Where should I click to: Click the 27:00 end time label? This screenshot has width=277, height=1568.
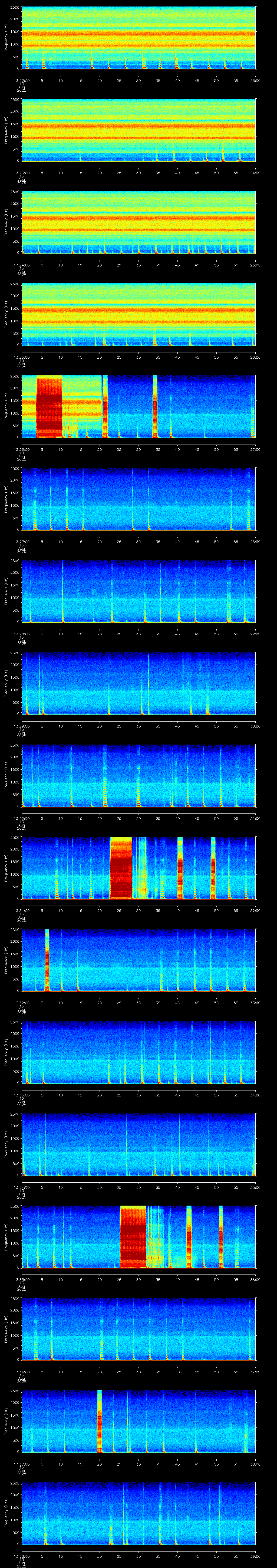pos(255,450)
